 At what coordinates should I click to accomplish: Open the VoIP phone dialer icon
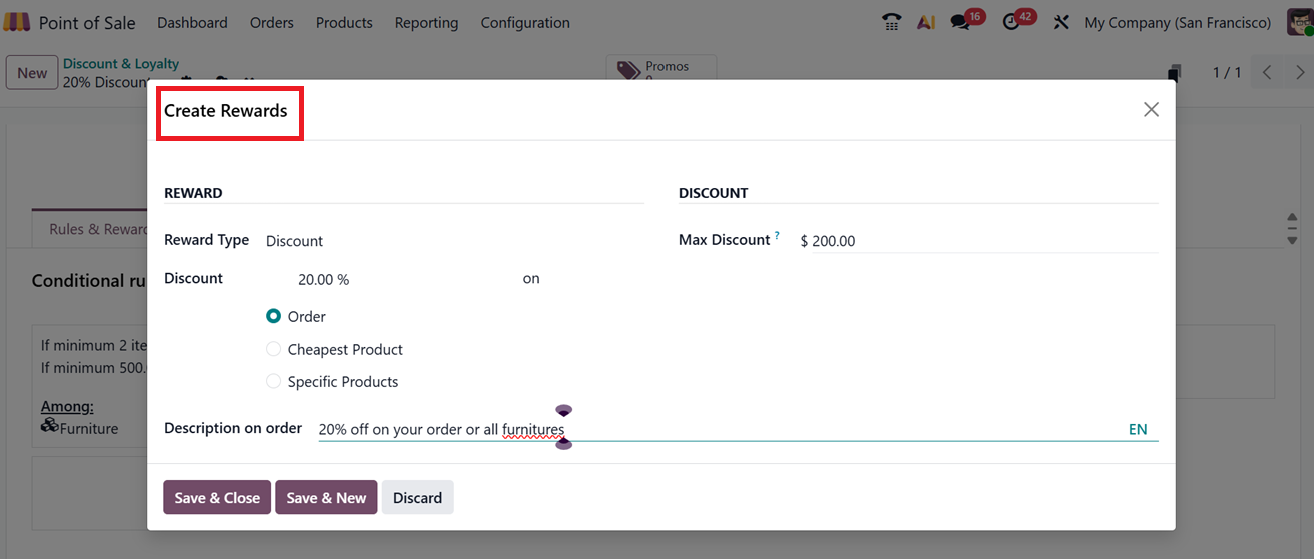[891, 22]
